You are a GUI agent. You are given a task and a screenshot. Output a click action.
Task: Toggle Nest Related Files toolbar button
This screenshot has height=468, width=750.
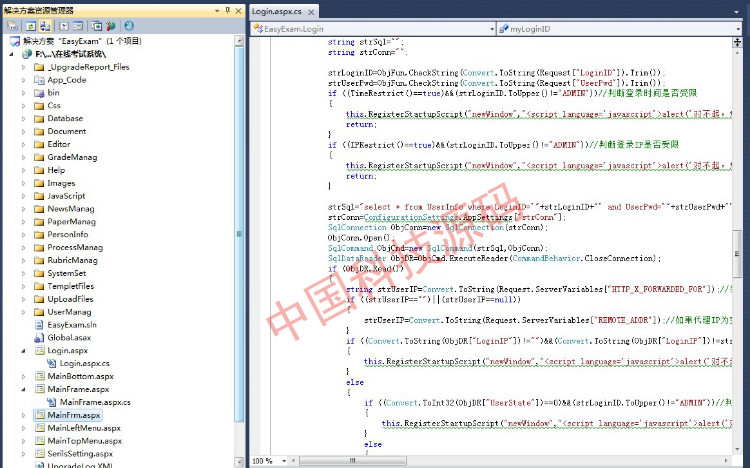pos(45,26)
